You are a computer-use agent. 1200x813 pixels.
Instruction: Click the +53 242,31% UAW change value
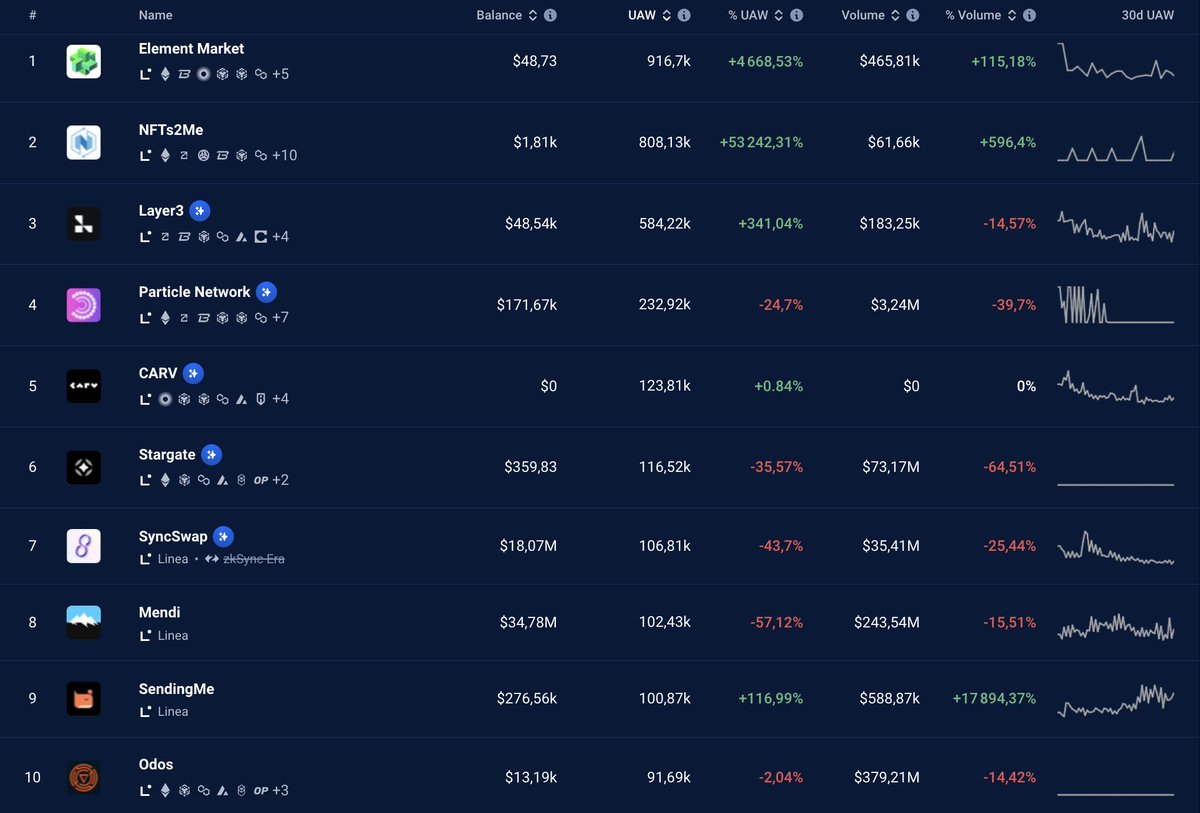click(761, 142)
